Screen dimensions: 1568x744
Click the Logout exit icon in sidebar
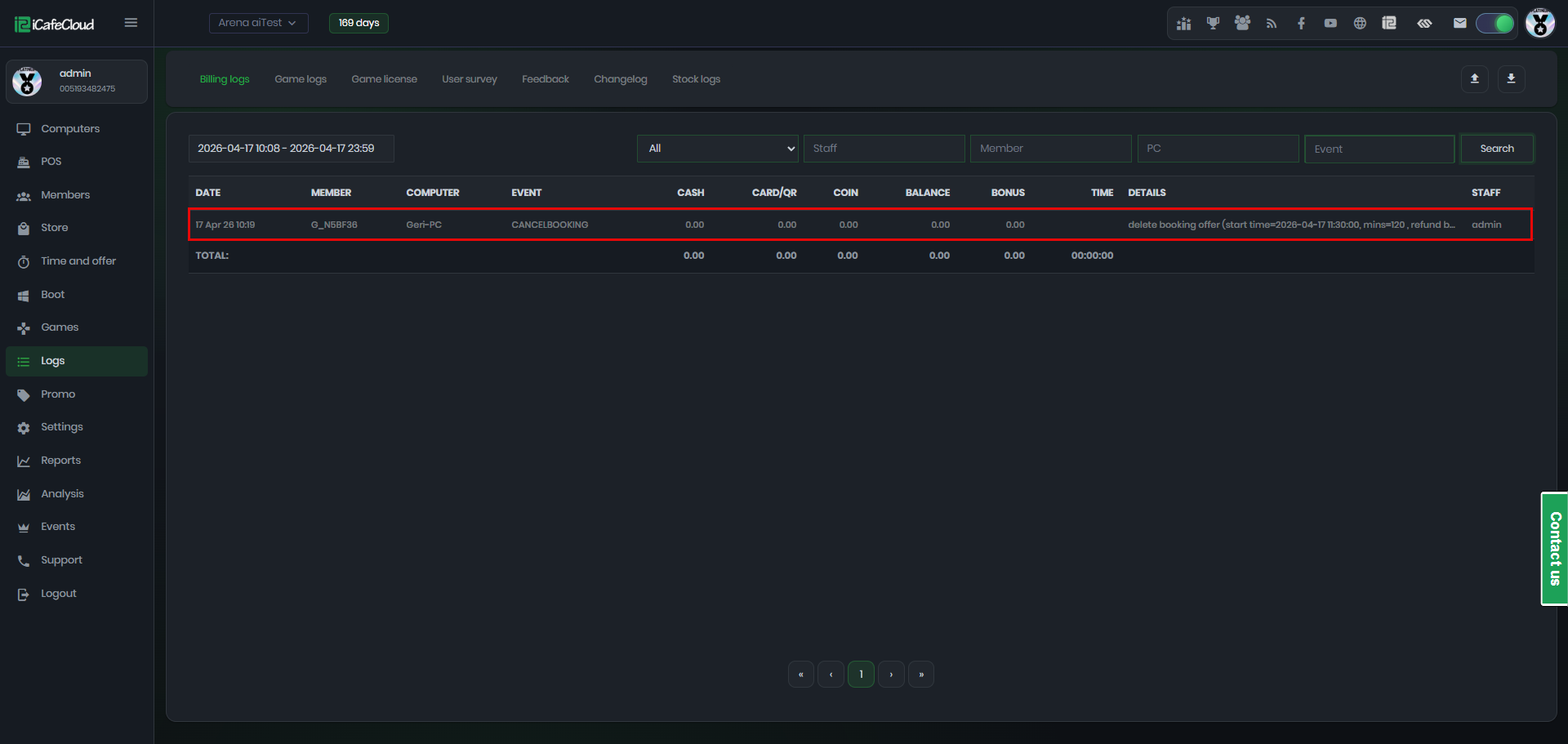[x=24, y=595]
